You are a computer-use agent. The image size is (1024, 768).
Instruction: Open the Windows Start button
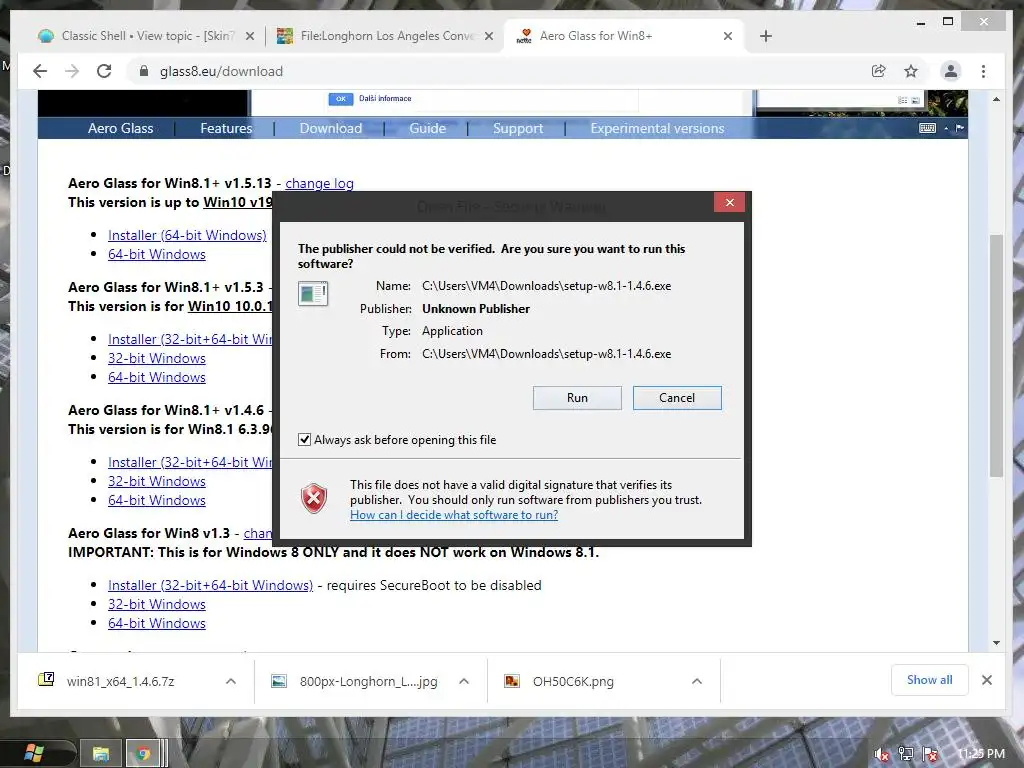click(x=33, y=754)
